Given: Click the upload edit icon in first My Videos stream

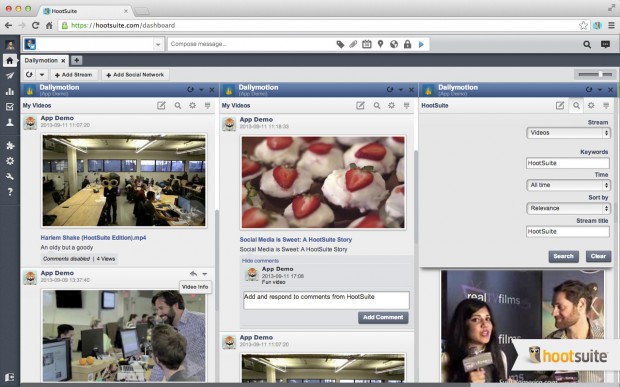Looking at the screenshot, I should (161, 106).
